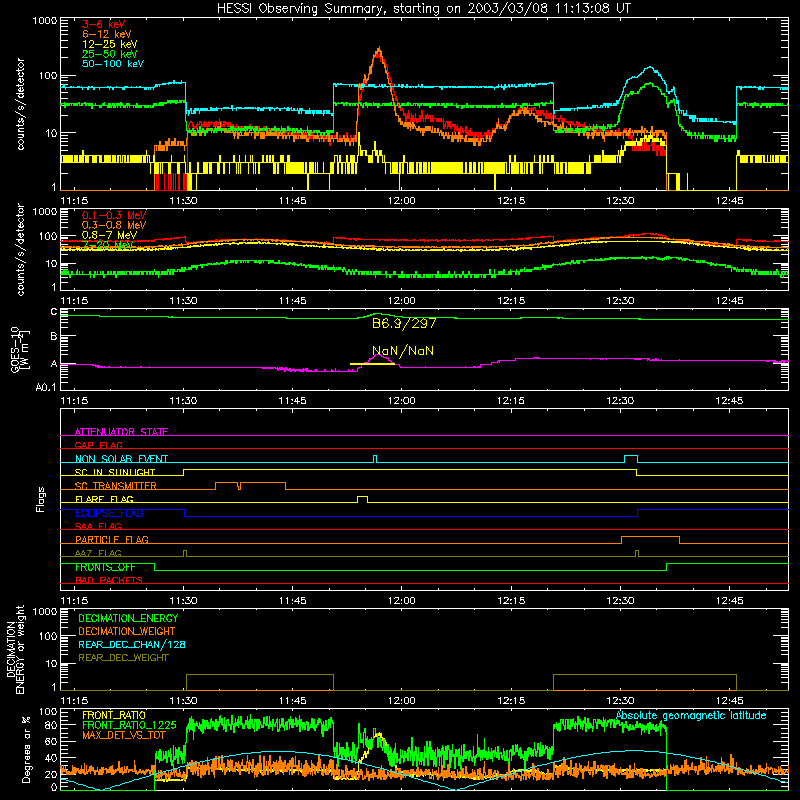
Task: Click the SAA_FLAG label
Action: click(98, 526)
